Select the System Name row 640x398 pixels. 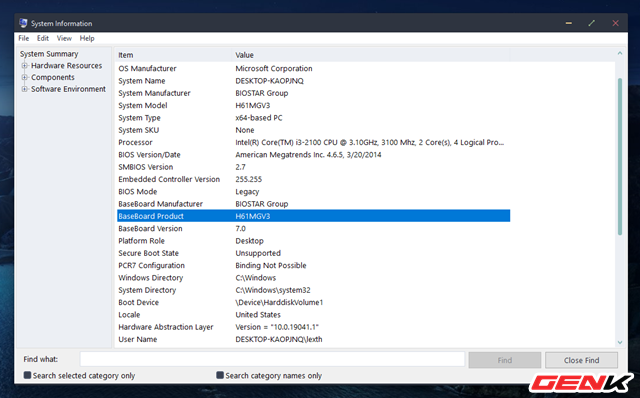pos(313,81)
